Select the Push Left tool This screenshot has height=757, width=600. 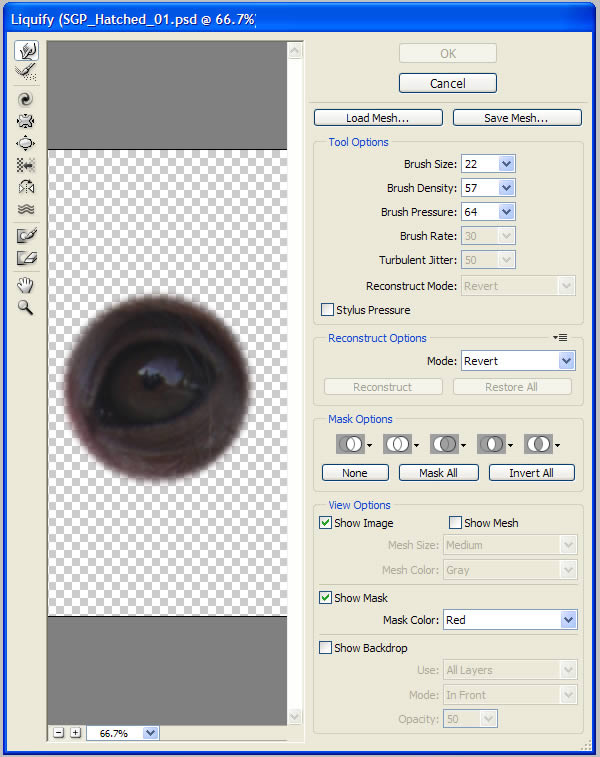point(26,165)
